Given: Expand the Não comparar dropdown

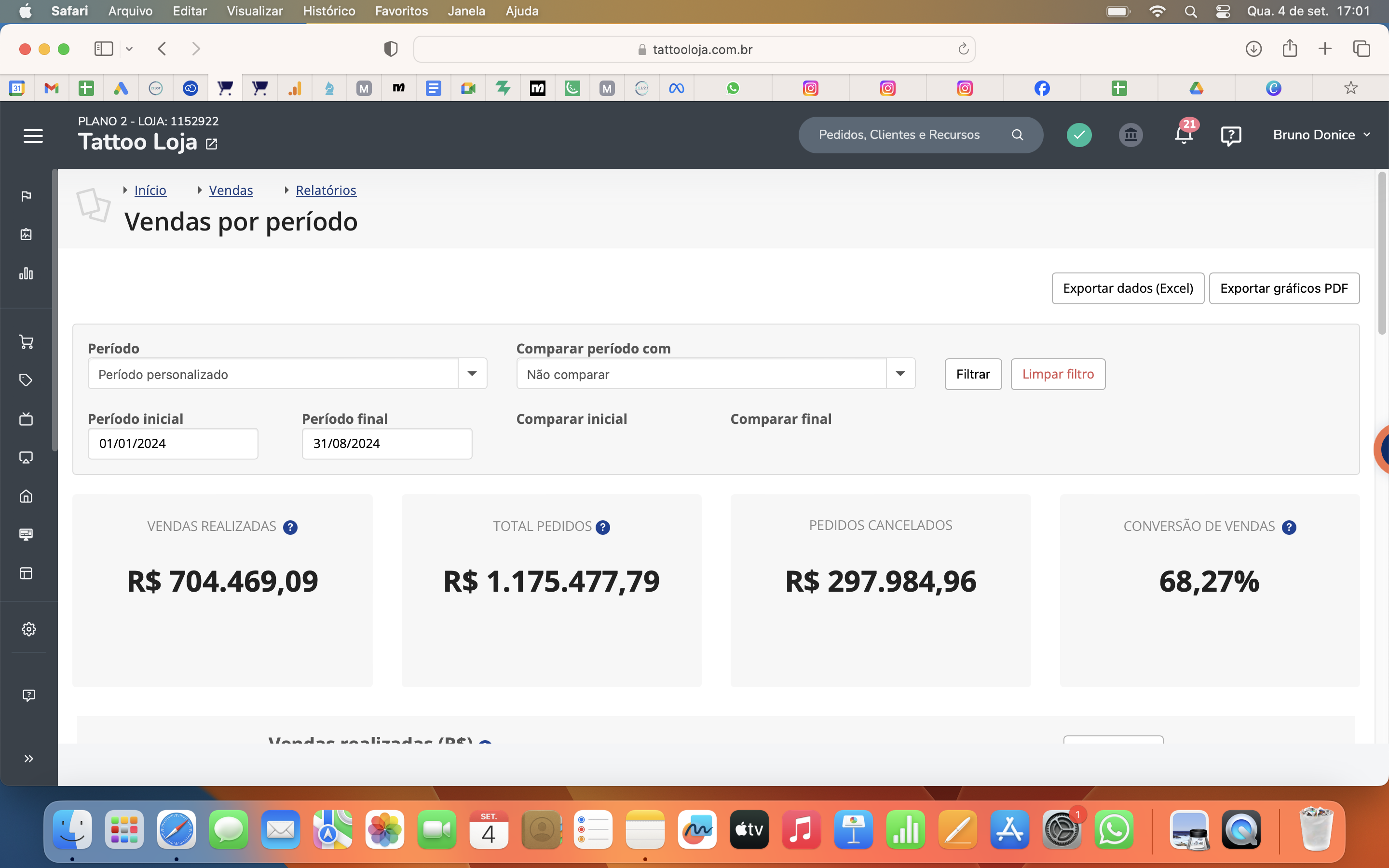Looking at the screenshot, I should click(x=899, y=373).
